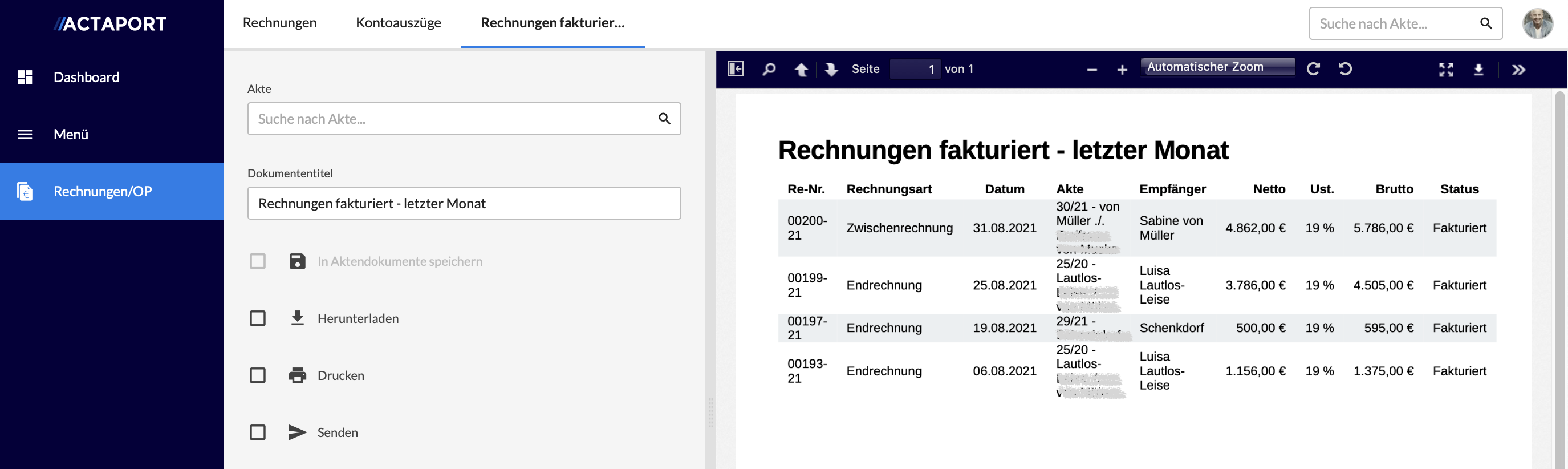This screenshot has height=469, width=1568.
Task: Click the send arrow icon next to Senden
Action: tap(297, 432)
